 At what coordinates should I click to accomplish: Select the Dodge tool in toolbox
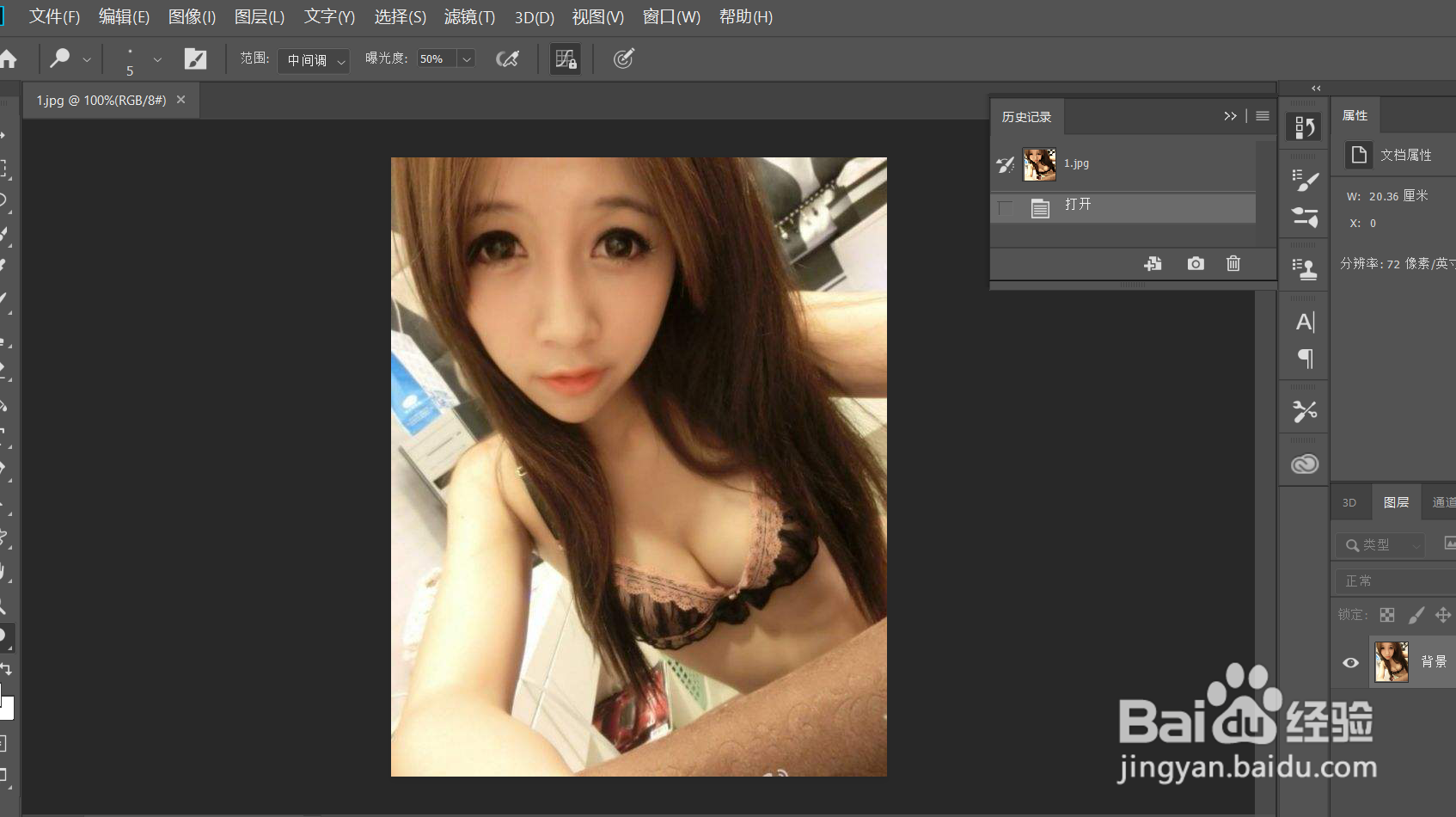click(4, 637)
